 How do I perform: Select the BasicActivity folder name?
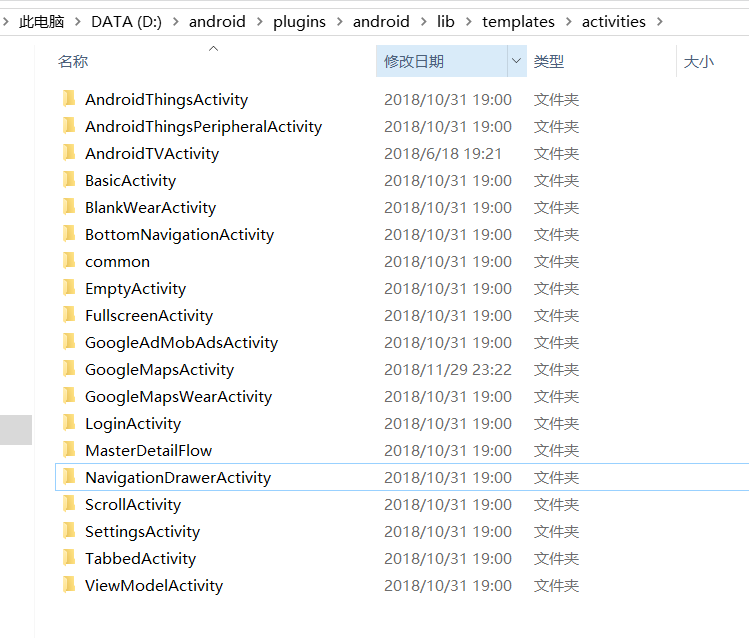[x=130, y=181]
